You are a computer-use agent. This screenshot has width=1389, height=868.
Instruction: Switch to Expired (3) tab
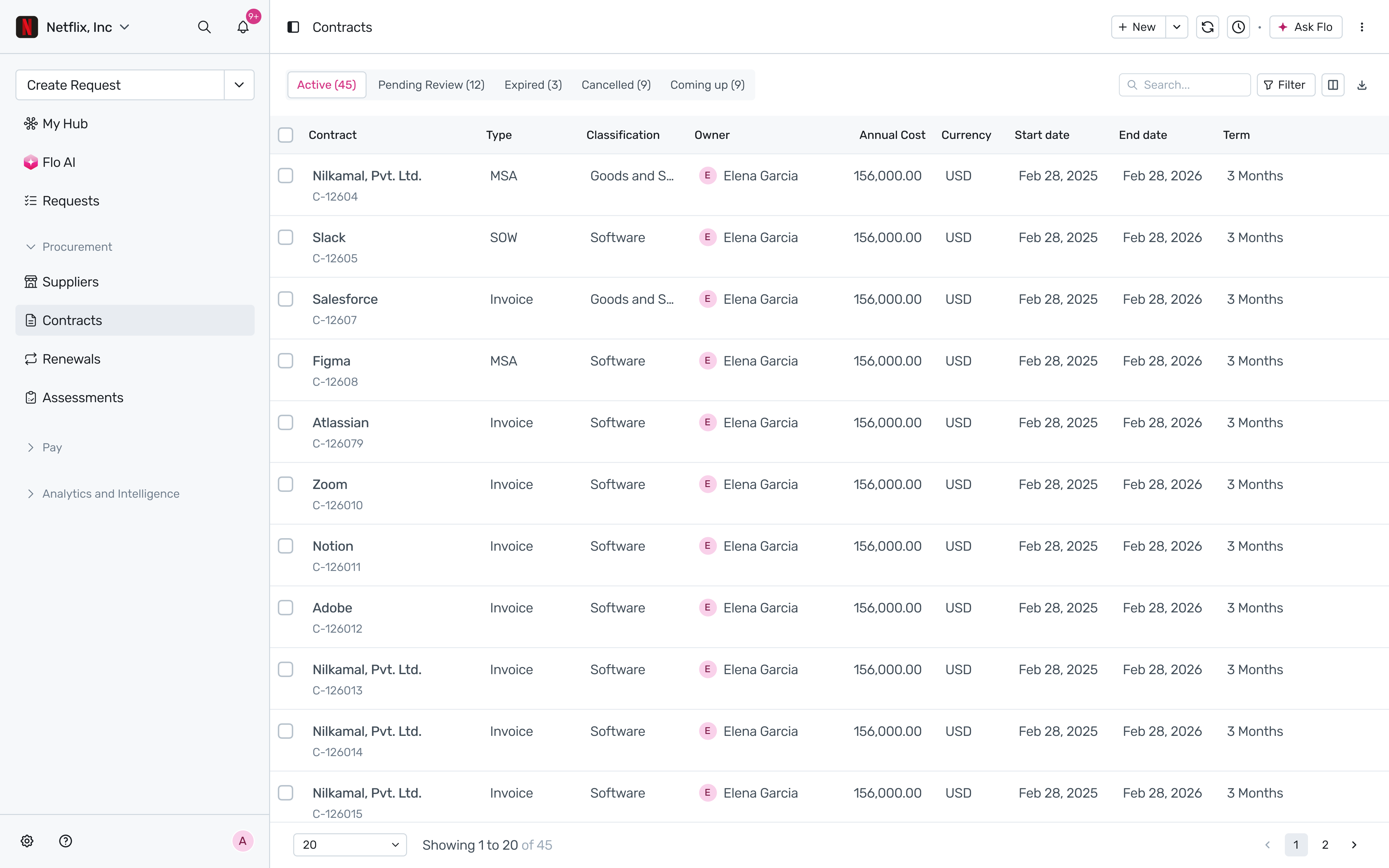(x=533, y=85)
